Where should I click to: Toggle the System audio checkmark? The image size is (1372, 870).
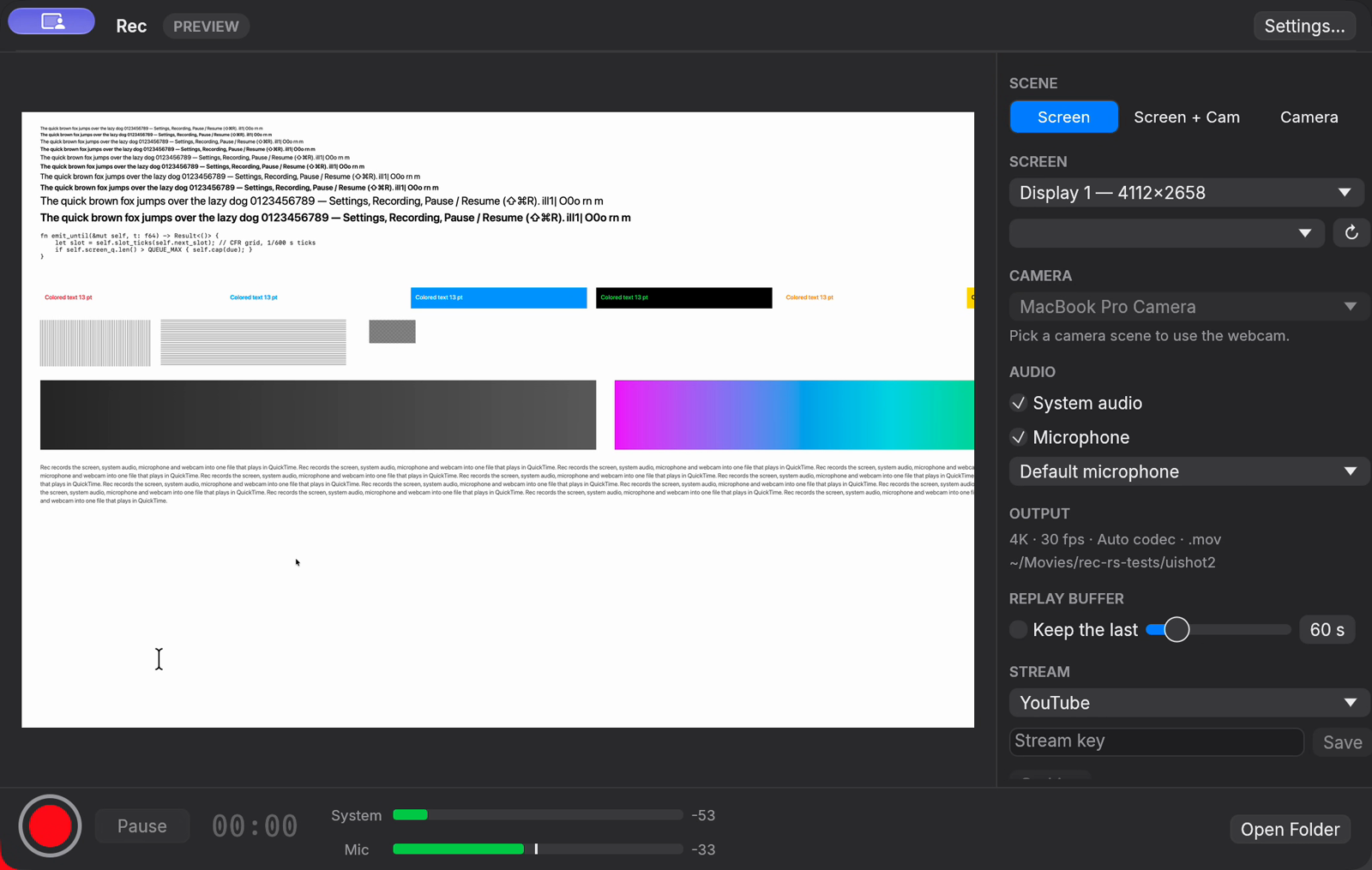[x=1018, y=403]
